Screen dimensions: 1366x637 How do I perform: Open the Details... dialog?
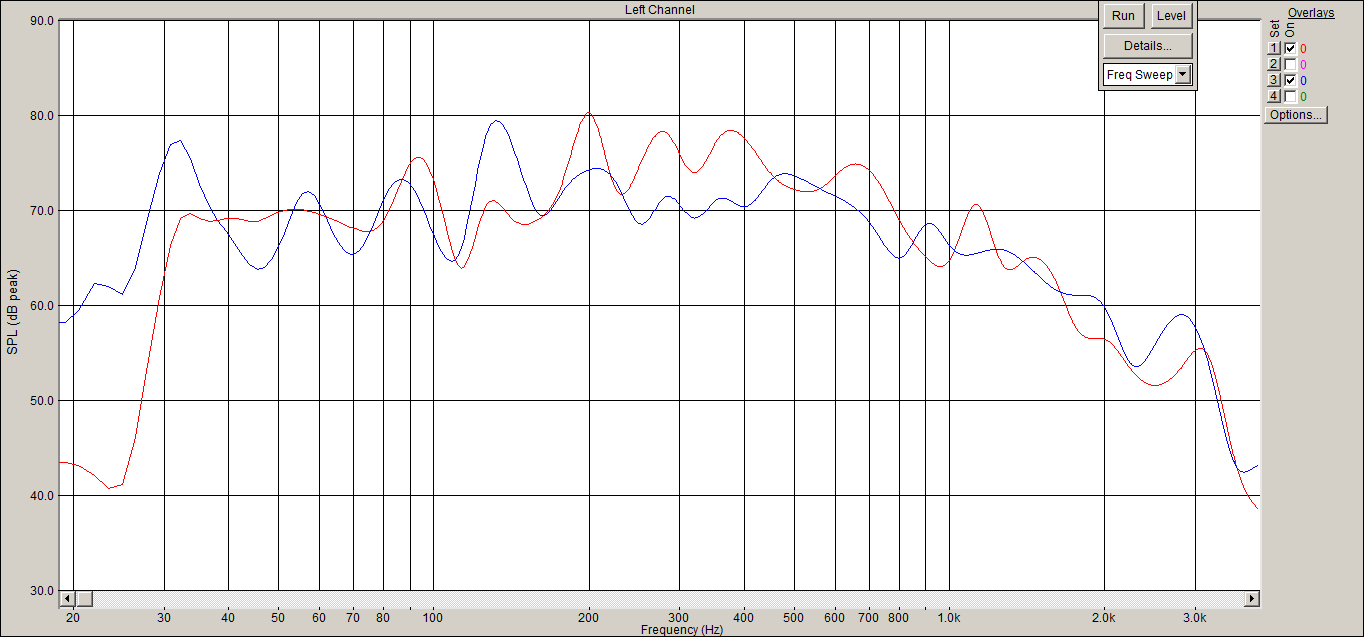(x=1148, y=46)
